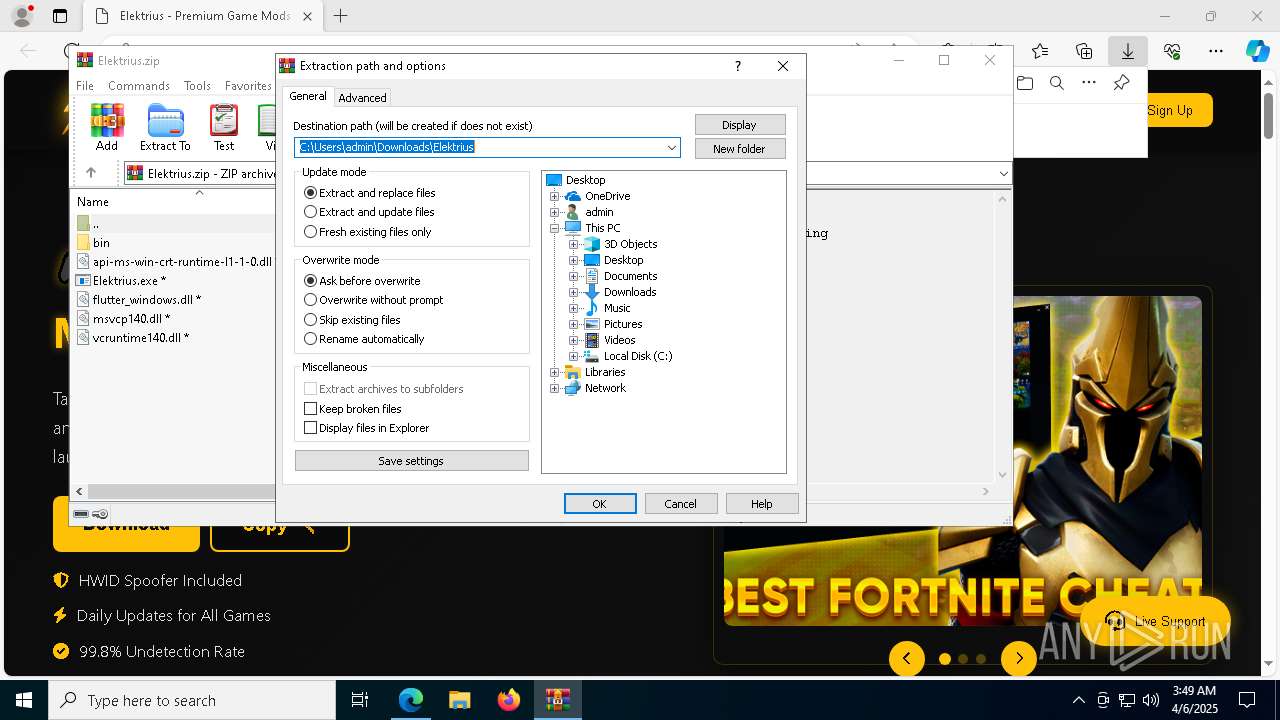The image size is (1280, 720).
Task: Open the destination path dropdown arrow
Action: 672,148
